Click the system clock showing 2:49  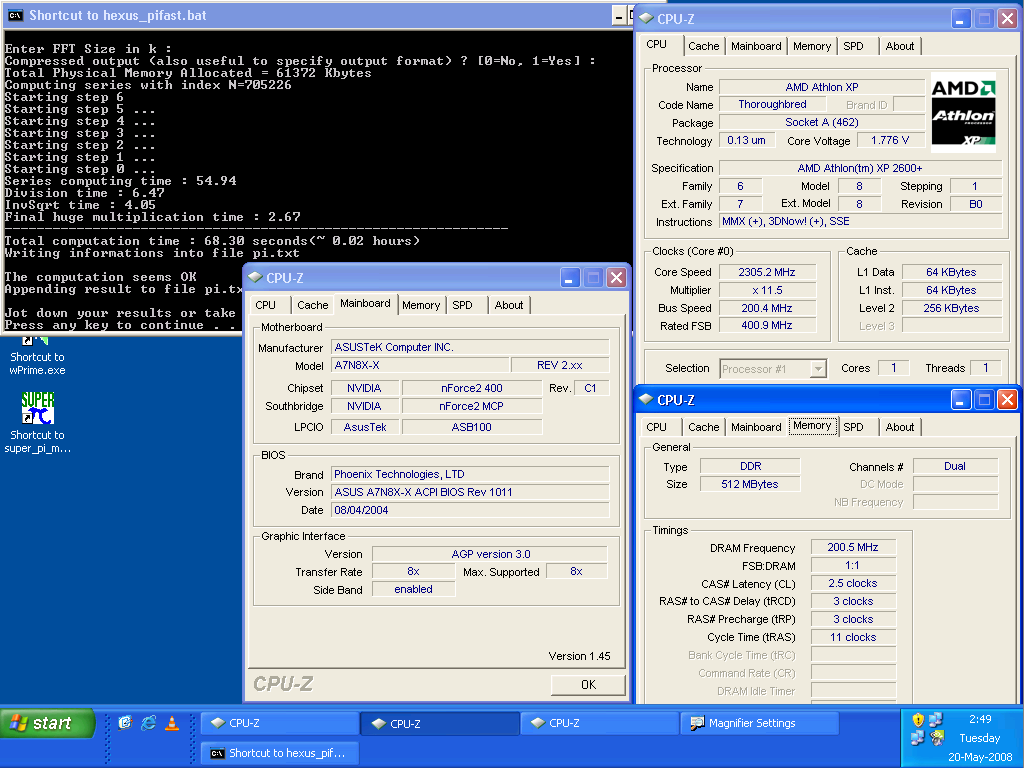point(980,719)
